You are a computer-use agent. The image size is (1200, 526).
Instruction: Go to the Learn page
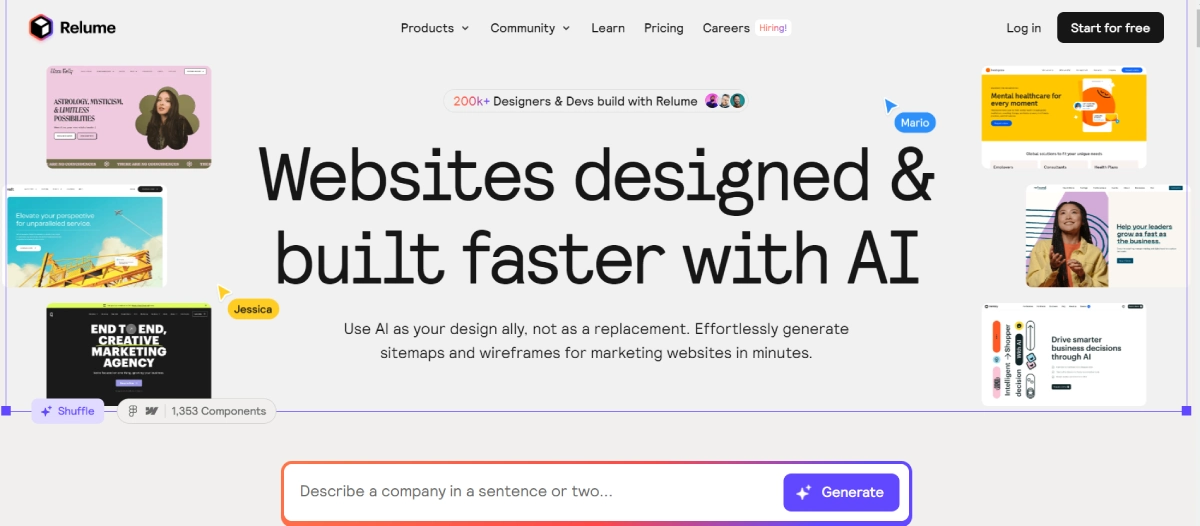pyautogui.click(x=608, y=28)
